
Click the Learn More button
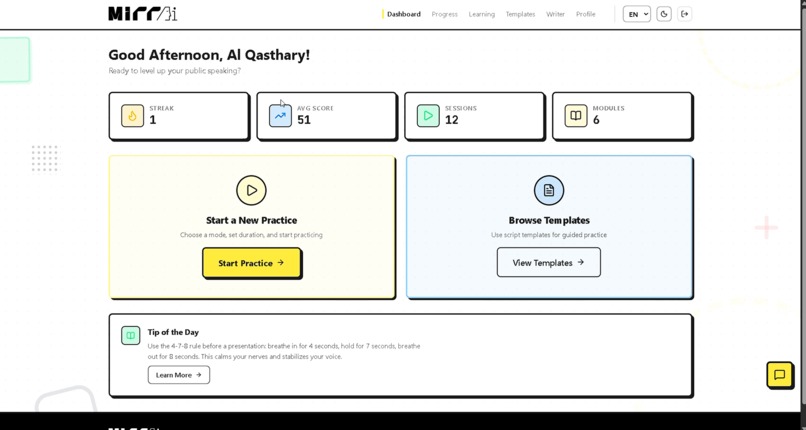click(x=179, y=375)
